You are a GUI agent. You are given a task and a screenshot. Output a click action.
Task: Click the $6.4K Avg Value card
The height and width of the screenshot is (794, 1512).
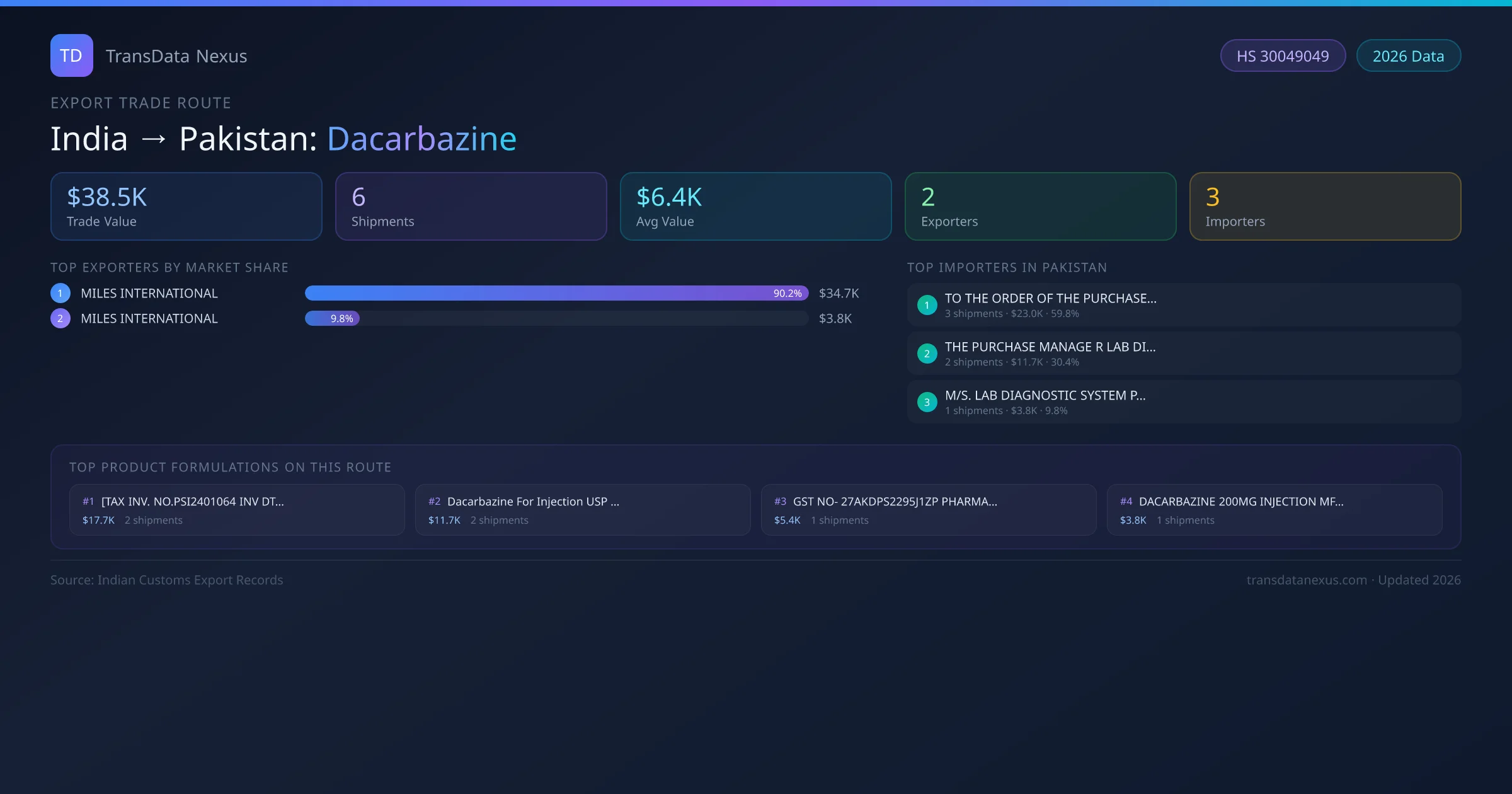tap(756, 206)
